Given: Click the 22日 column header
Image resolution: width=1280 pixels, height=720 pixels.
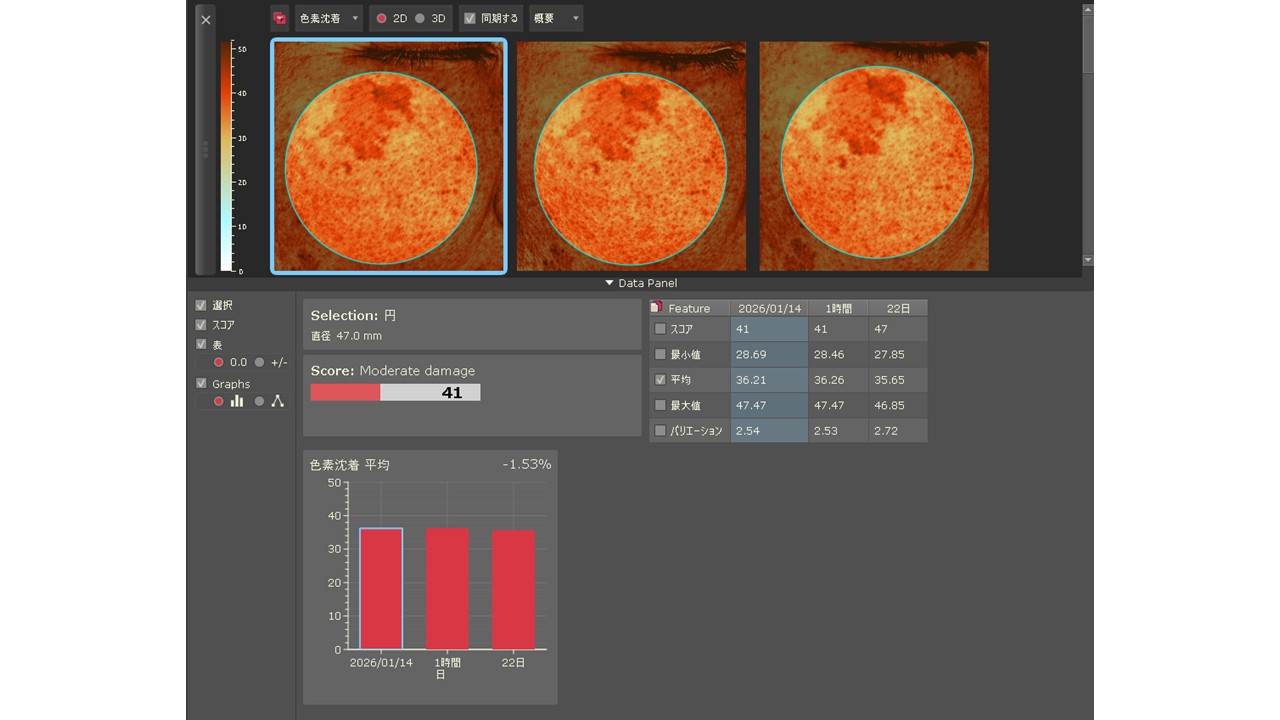Looking at the screenshot, I should 898,309.
